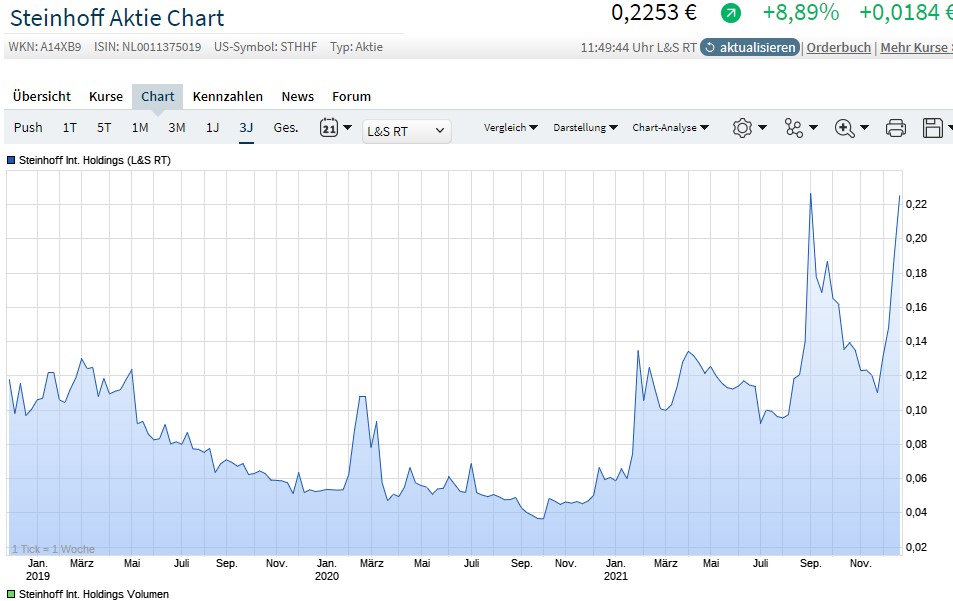The width and height of the screenshot is (953, 601).
Task: Switch to the Kennzahlen tab
Action: 229,96
